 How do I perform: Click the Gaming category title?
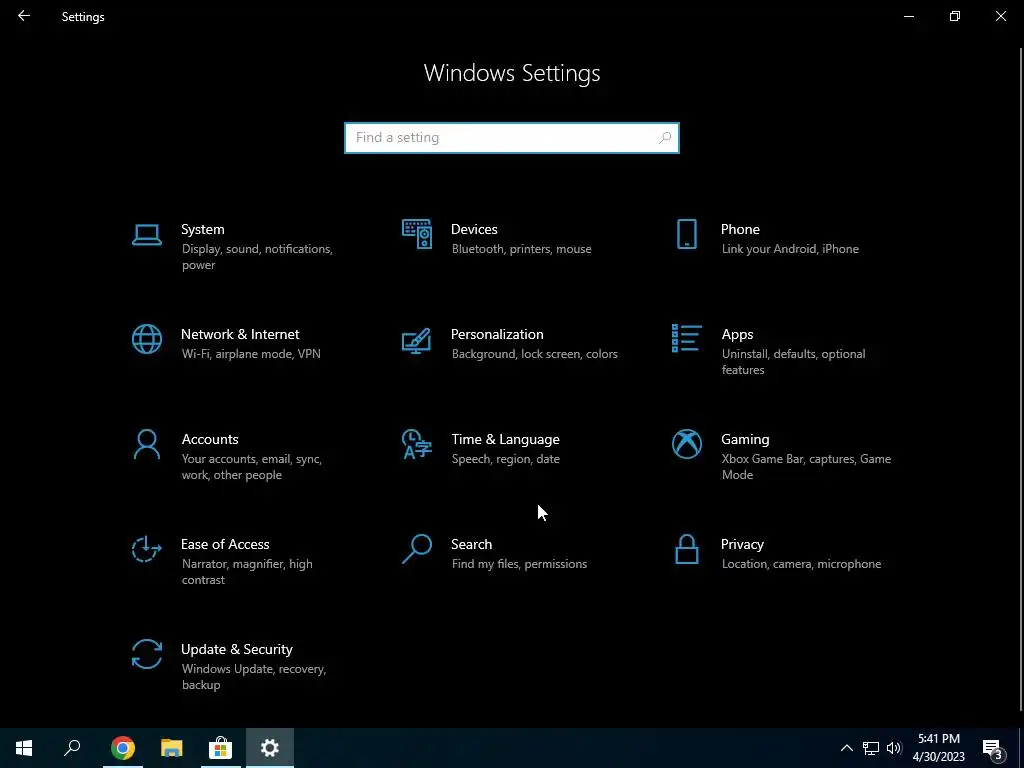tap(745, 440)
